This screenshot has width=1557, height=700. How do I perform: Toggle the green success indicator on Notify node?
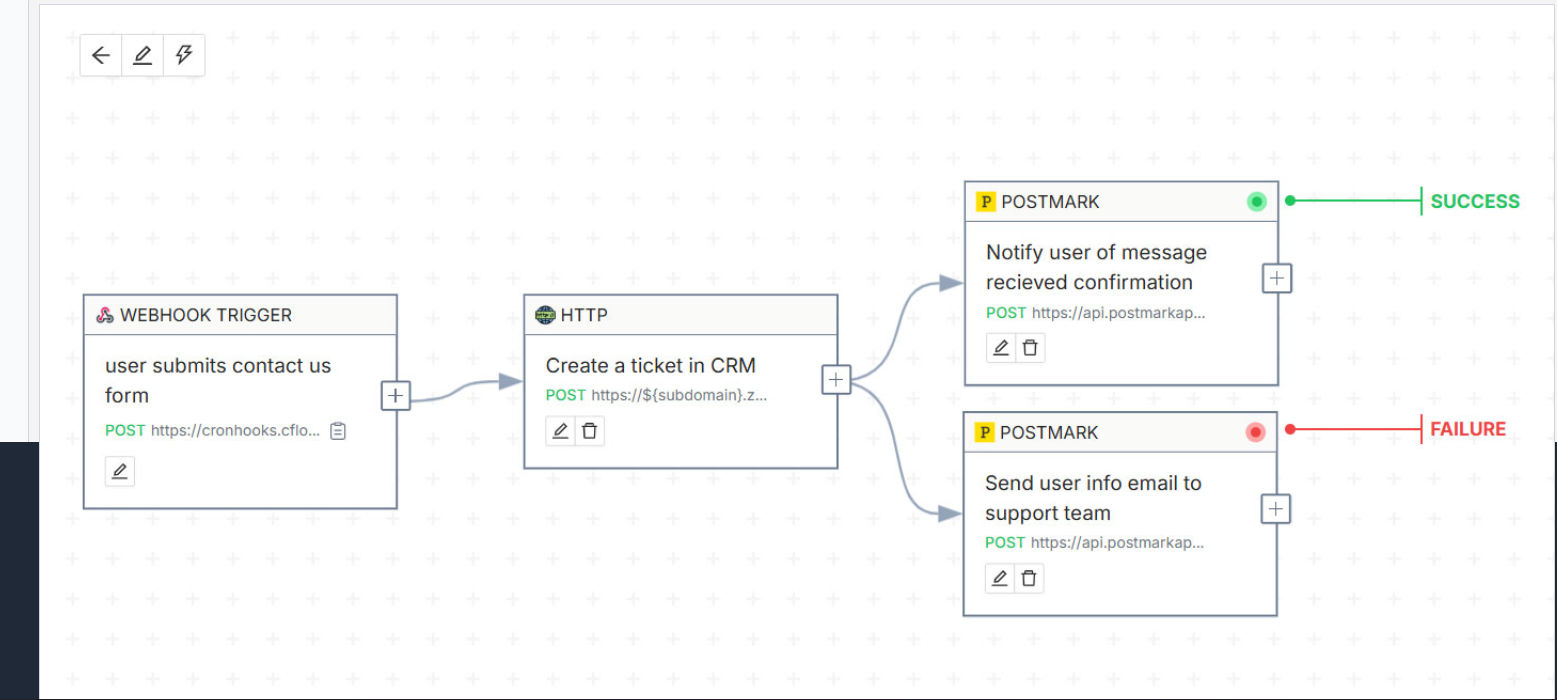(1257, 201)
